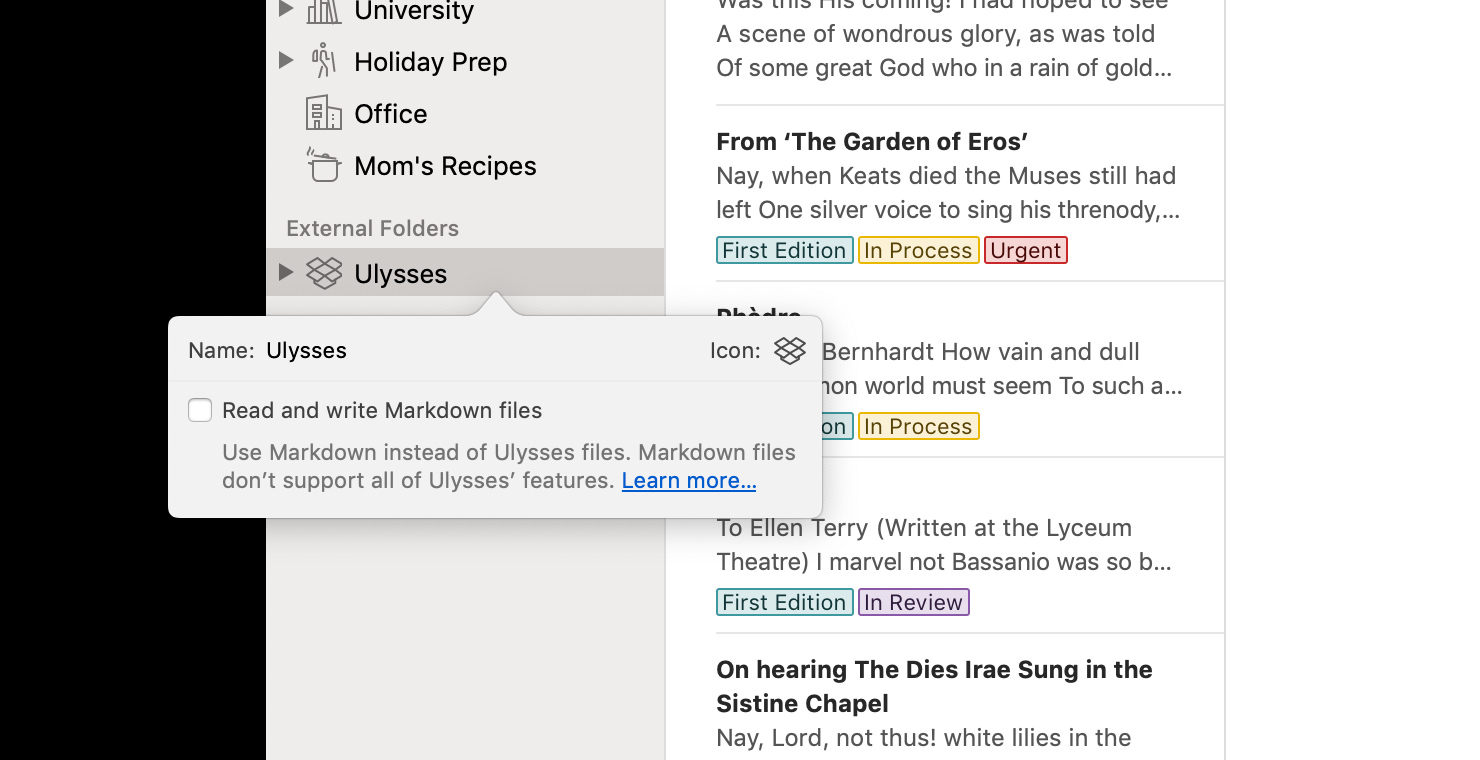The height and width of the screenshot is (760, 1480).
Task: Expand the Holiday Prep group
Action: (x=286, y=61)
